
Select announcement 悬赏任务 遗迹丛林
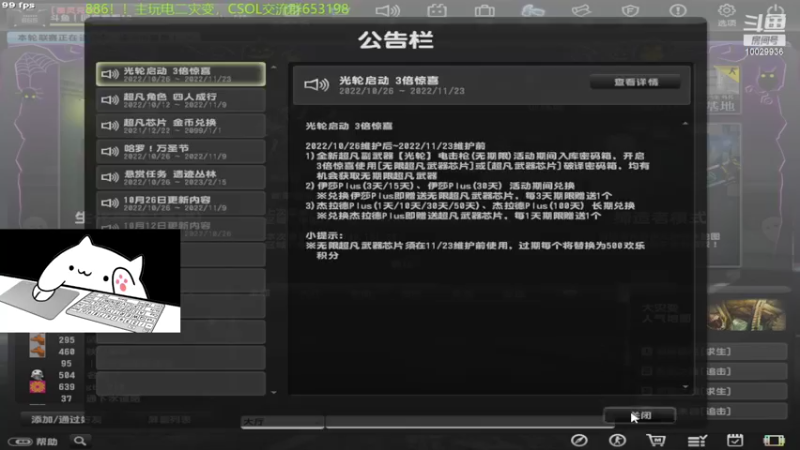click(181, 177)
